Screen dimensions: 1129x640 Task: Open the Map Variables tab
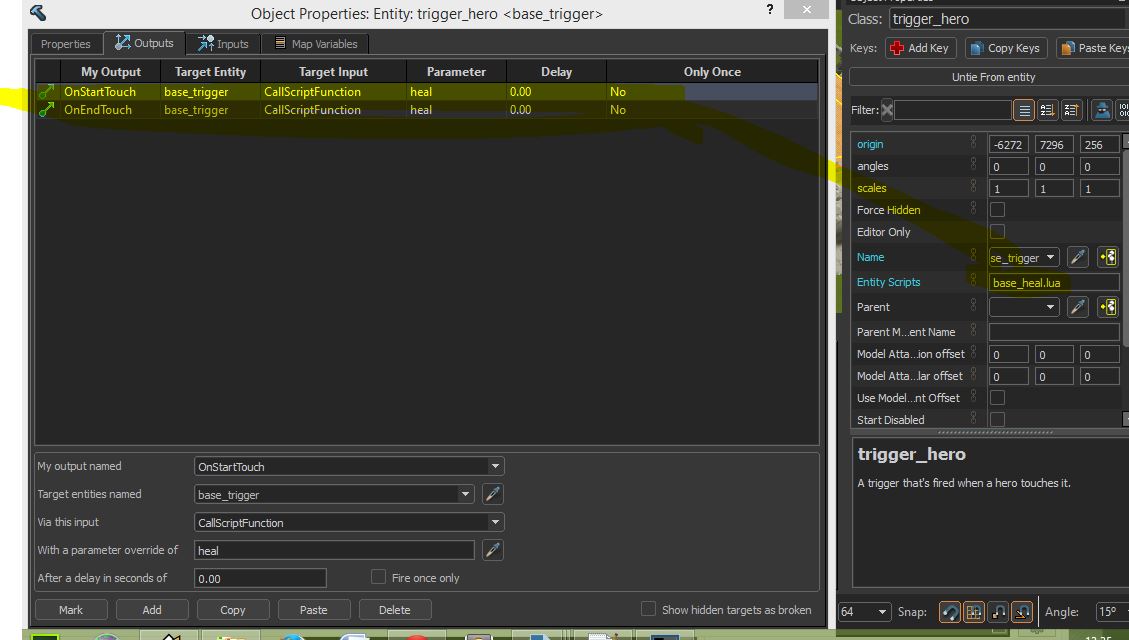click(315, 43)
